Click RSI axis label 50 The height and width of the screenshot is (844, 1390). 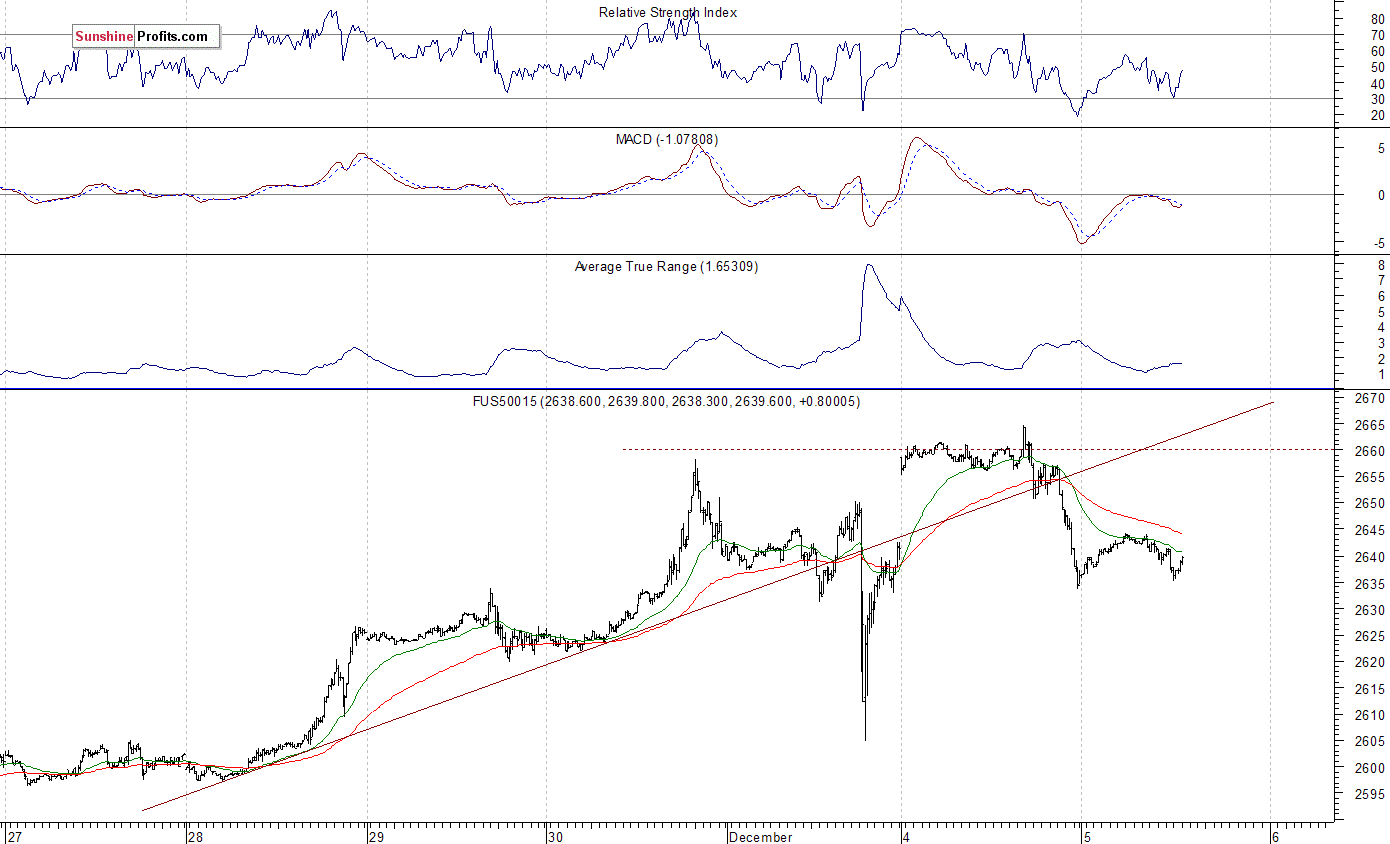tap(1379, 67)
